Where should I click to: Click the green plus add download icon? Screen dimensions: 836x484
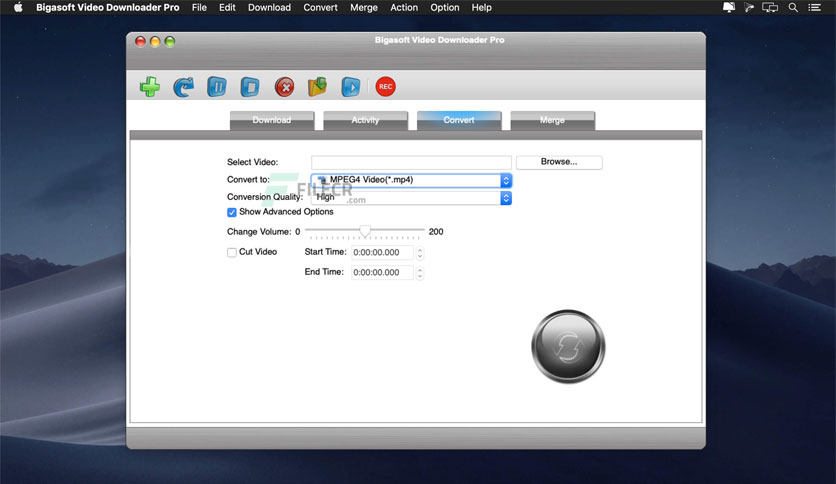pos(150,86)
